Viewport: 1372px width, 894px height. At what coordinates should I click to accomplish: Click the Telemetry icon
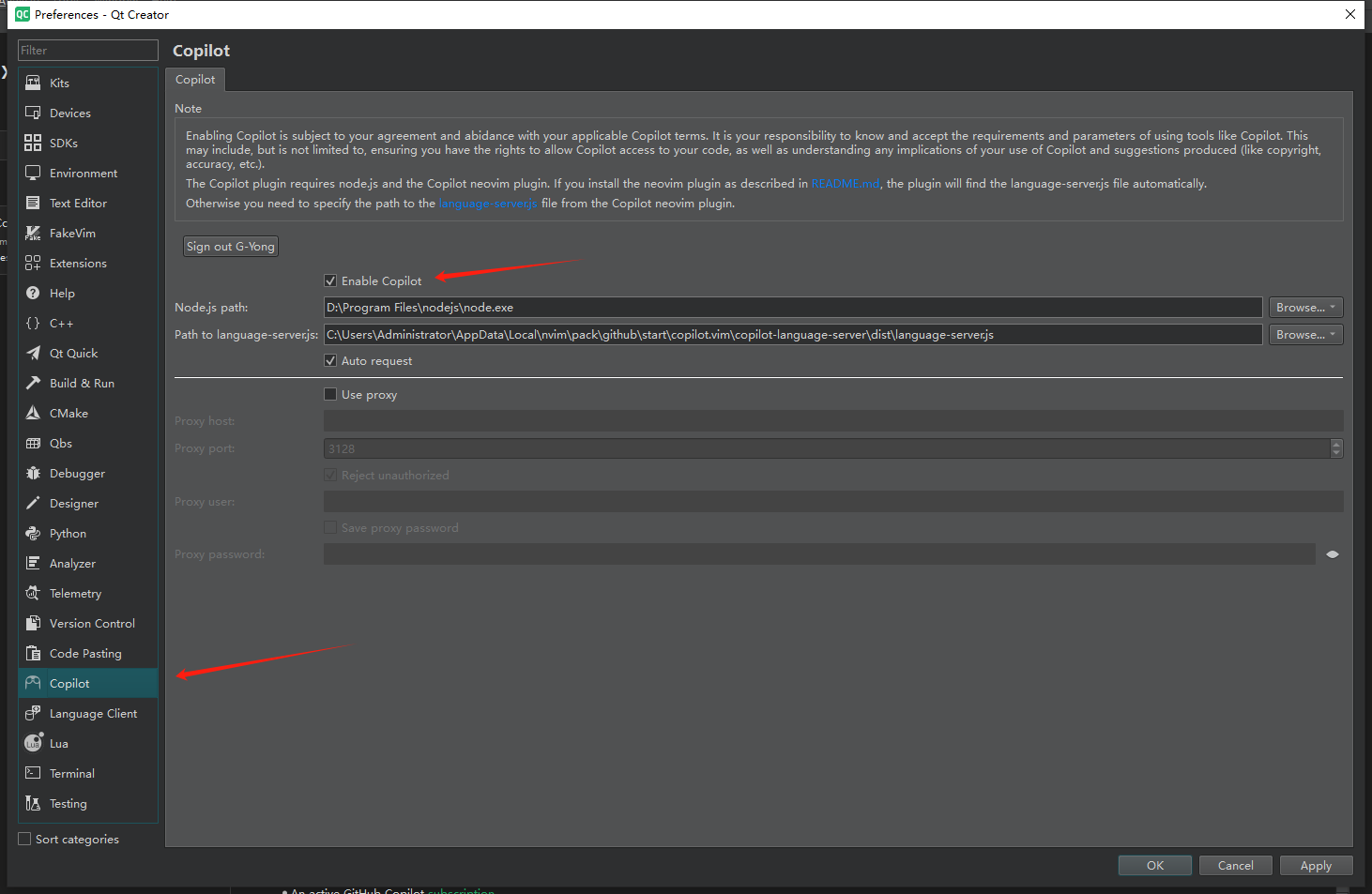tap(33, 593)
